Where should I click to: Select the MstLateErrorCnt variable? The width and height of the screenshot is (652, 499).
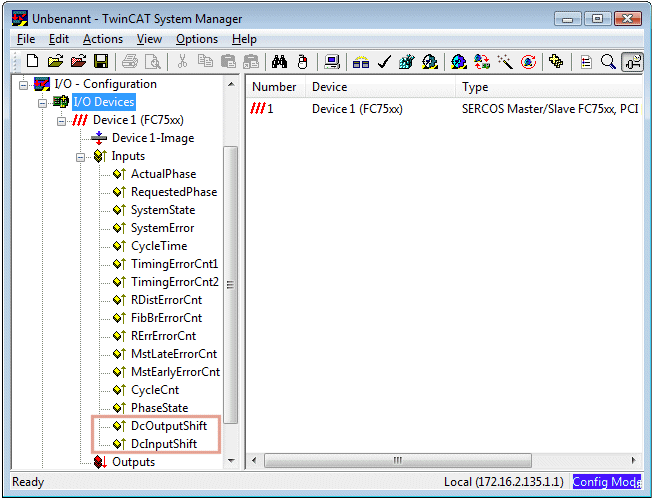(x=174, y=354)
